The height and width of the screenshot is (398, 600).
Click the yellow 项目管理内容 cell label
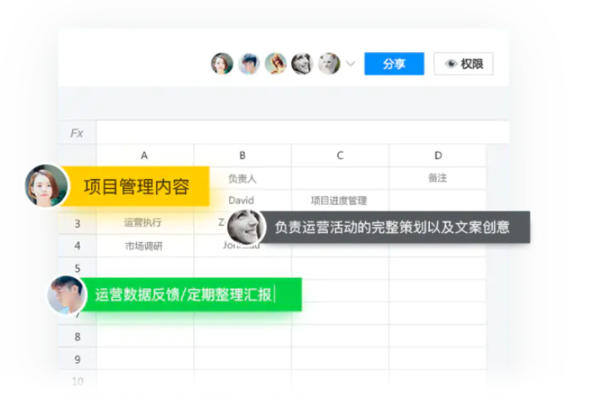click(136, 186)
